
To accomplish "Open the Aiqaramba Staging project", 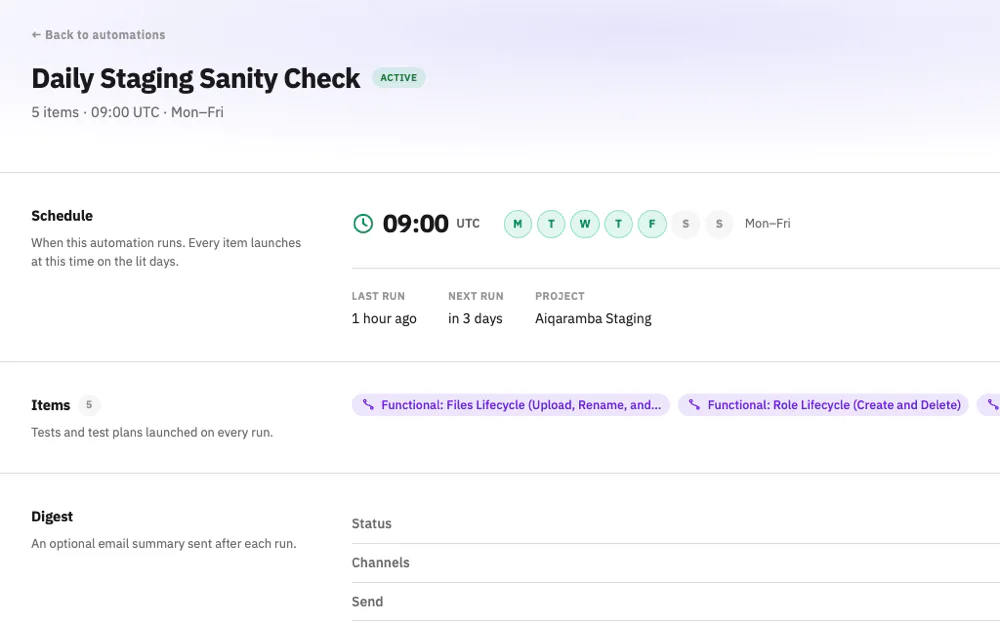I will pos(593,318).
